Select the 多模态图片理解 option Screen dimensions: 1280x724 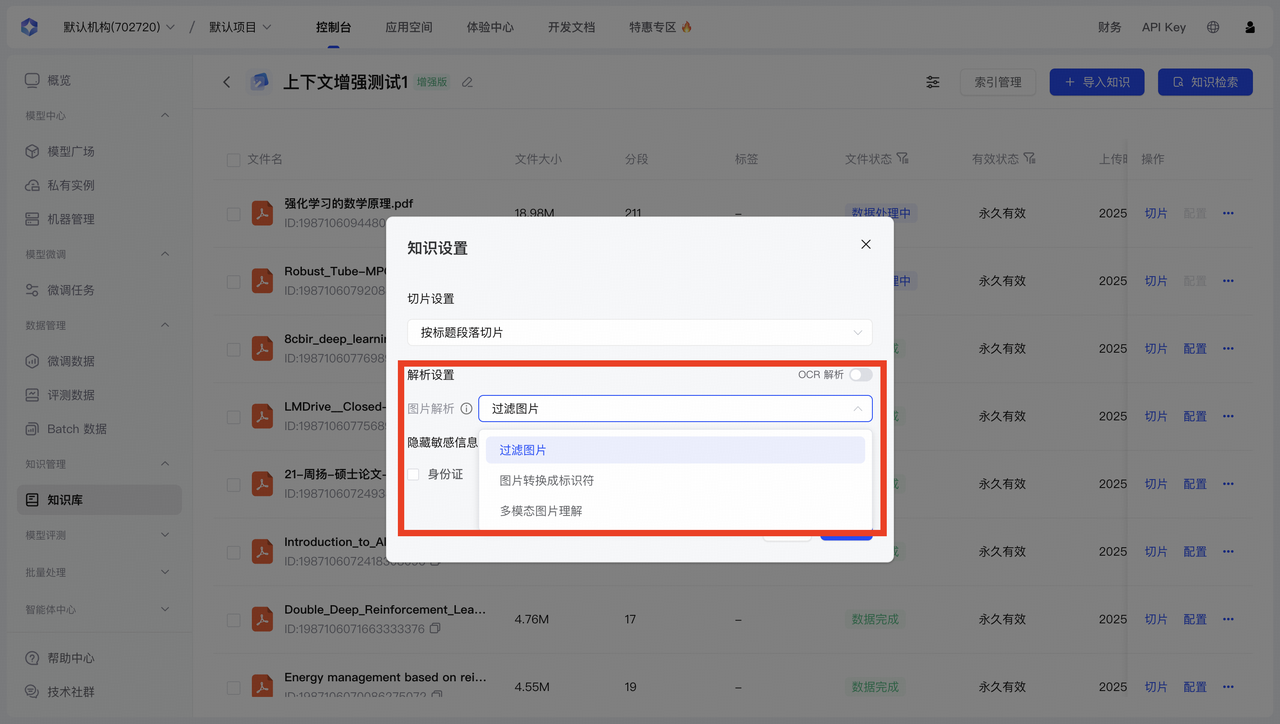tap(541, 511)
